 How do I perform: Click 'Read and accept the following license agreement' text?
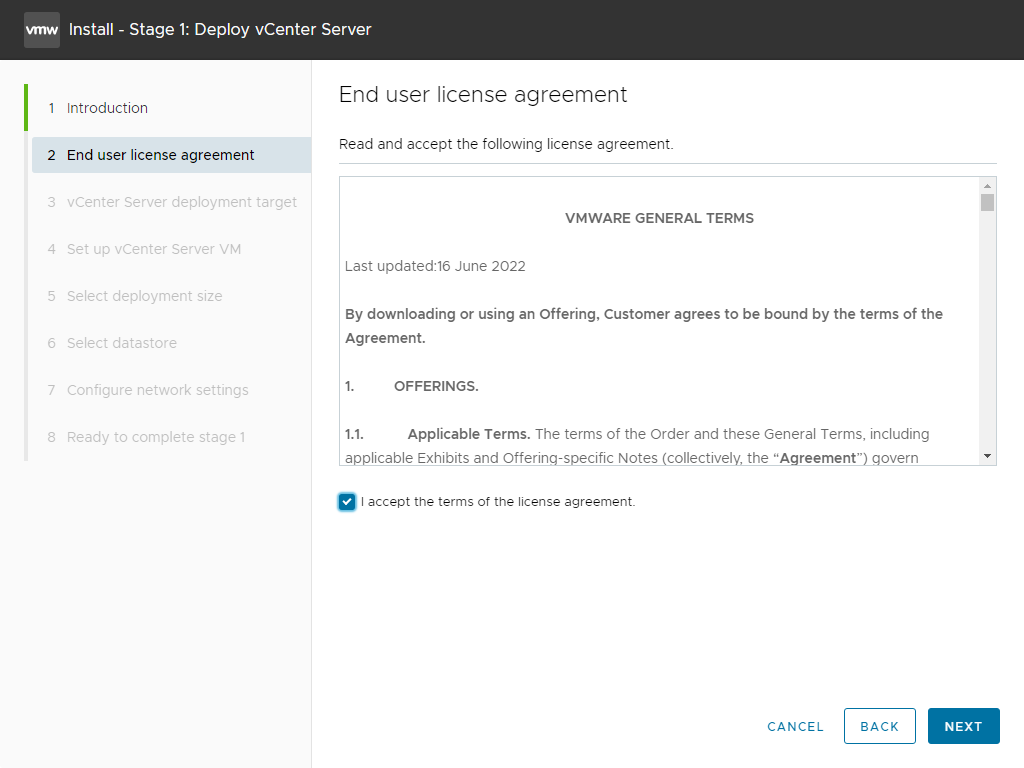click(505, 144)
